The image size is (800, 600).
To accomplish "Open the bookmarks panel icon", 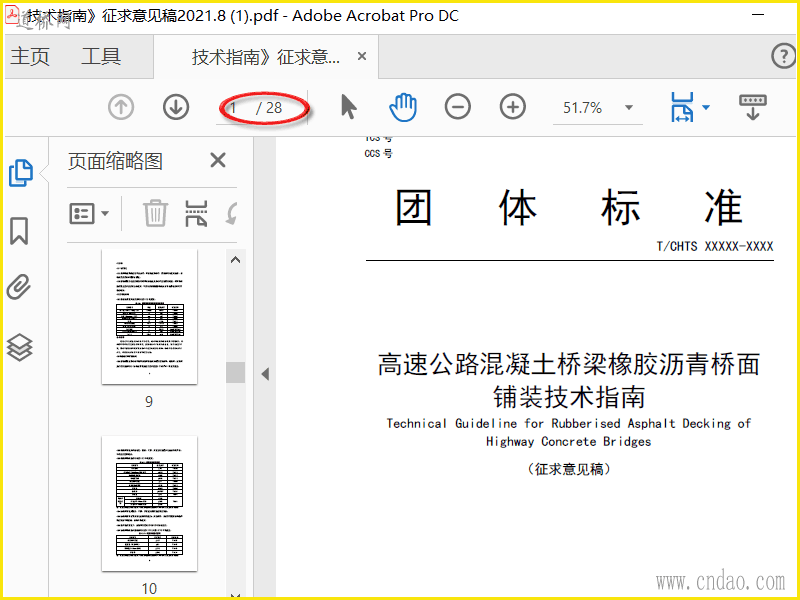I will [19, 231].
